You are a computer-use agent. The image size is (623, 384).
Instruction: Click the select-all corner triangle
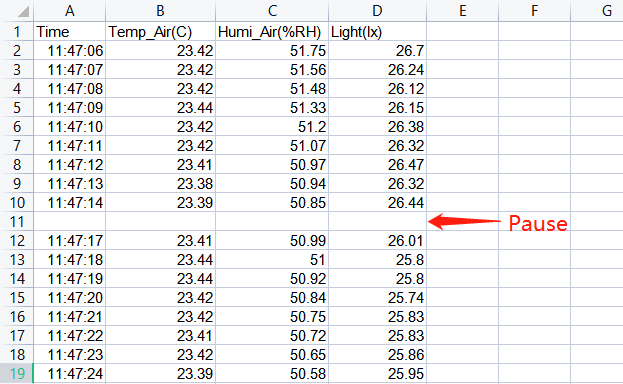click(23, 11)
